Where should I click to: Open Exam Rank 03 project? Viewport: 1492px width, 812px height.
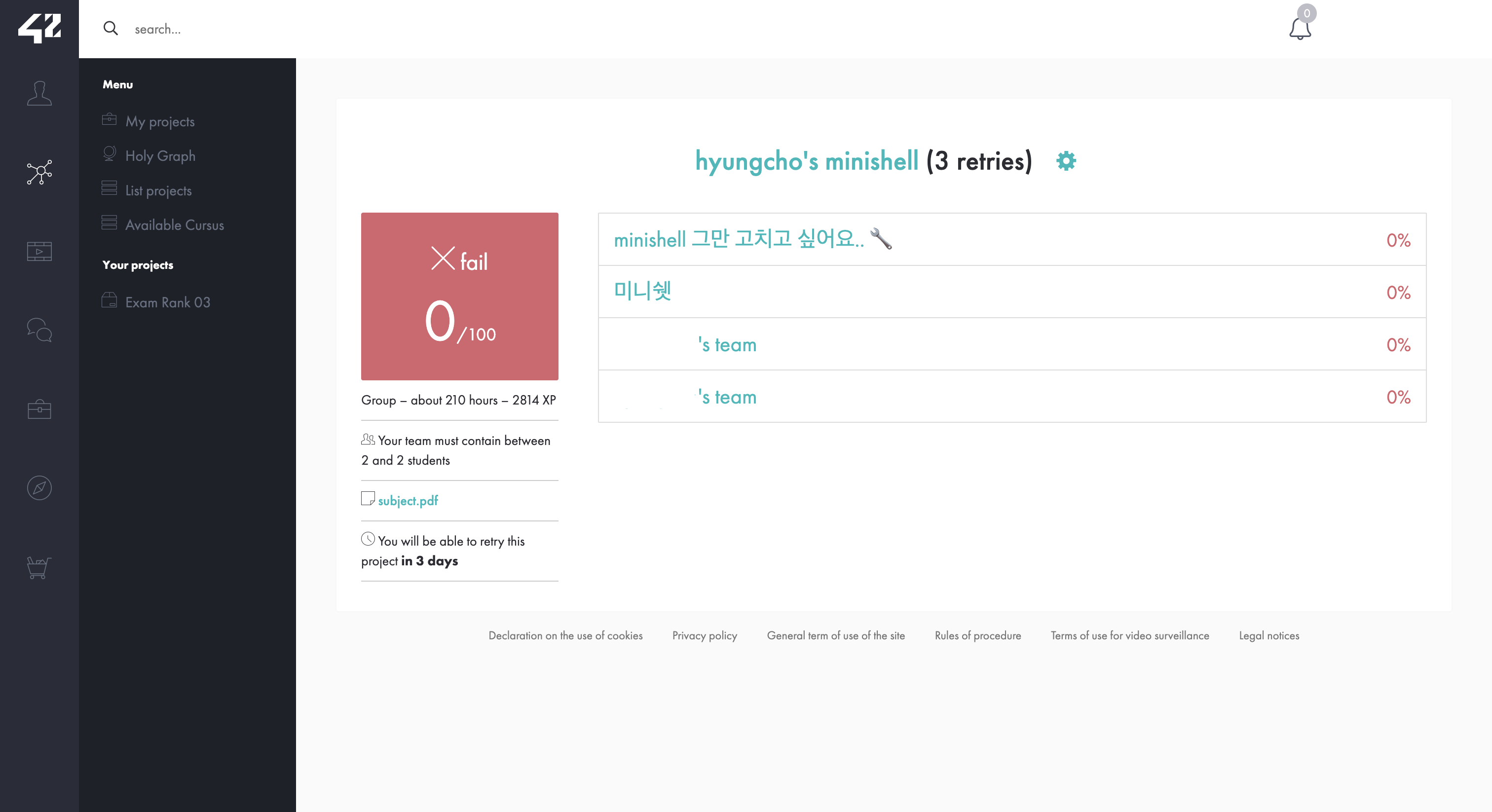point(167,302)
